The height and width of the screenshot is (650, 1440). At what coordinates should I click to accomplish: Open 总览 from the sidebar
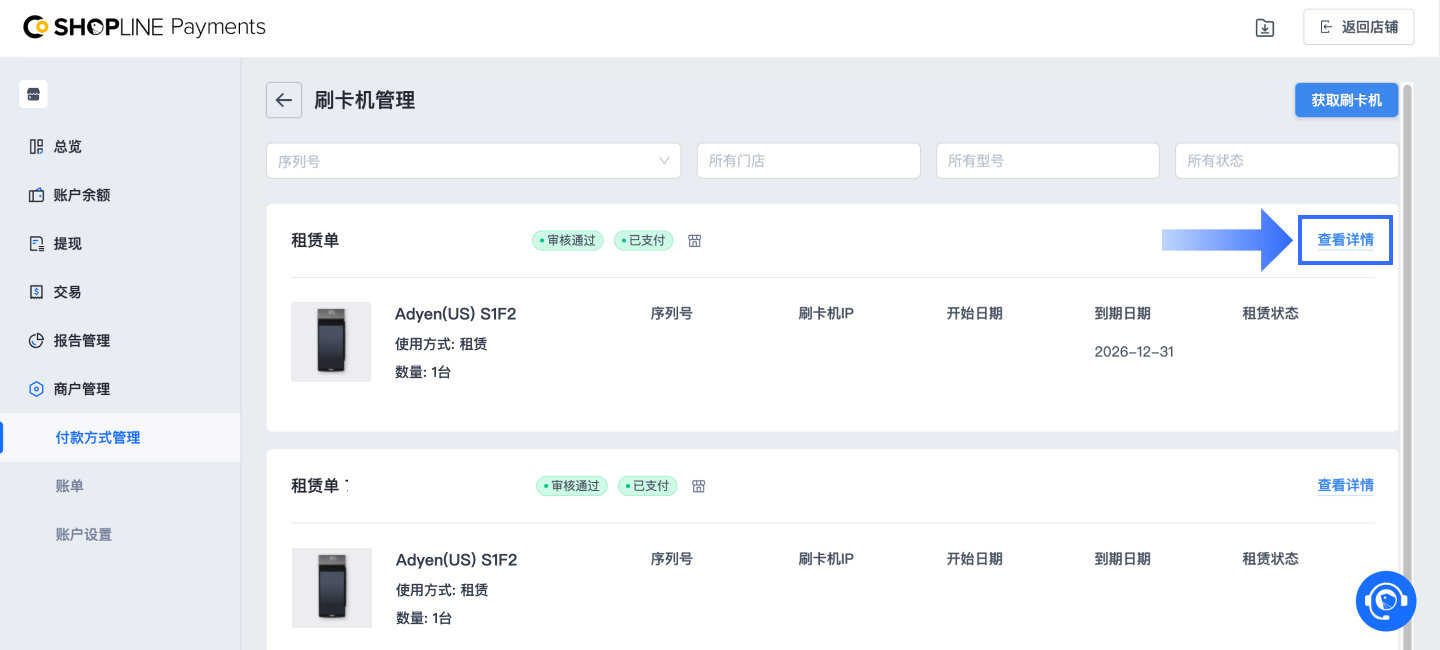coord(67,147)
